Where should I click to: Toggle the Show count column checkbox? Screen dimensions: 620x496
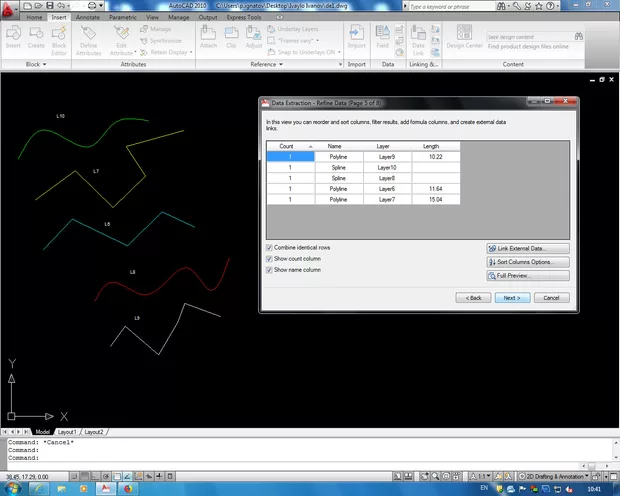[269, 258]
